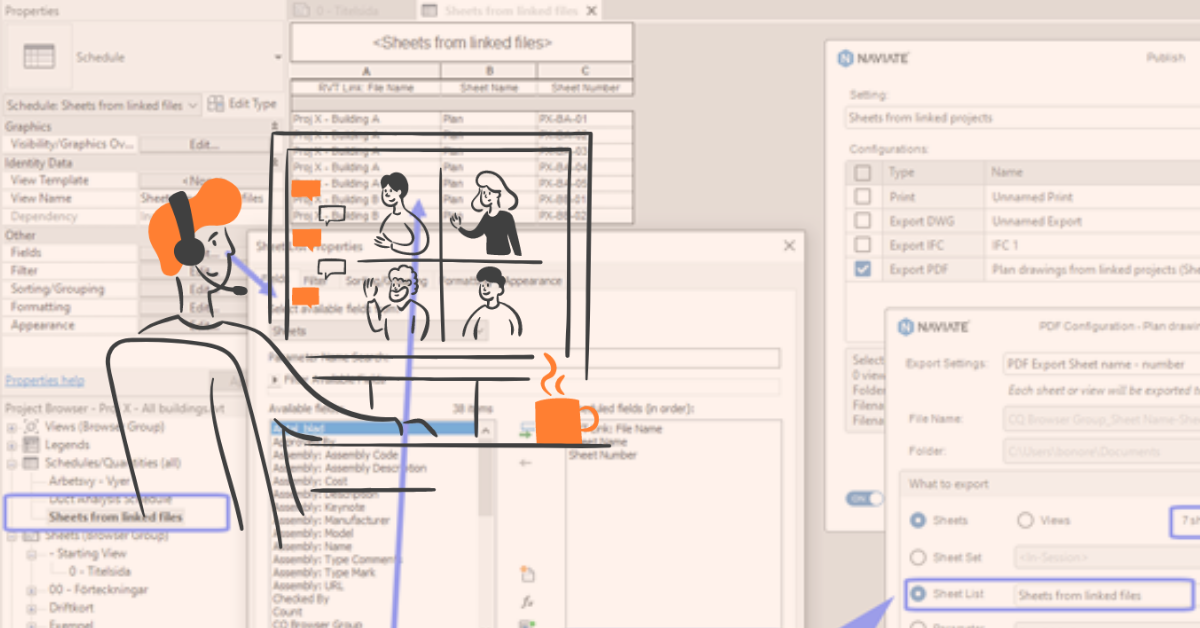Screen dimensions: 1200x628
Task: Open the Sorting/Grouping tab in Schedule Properties
Action: pos(385,281)
